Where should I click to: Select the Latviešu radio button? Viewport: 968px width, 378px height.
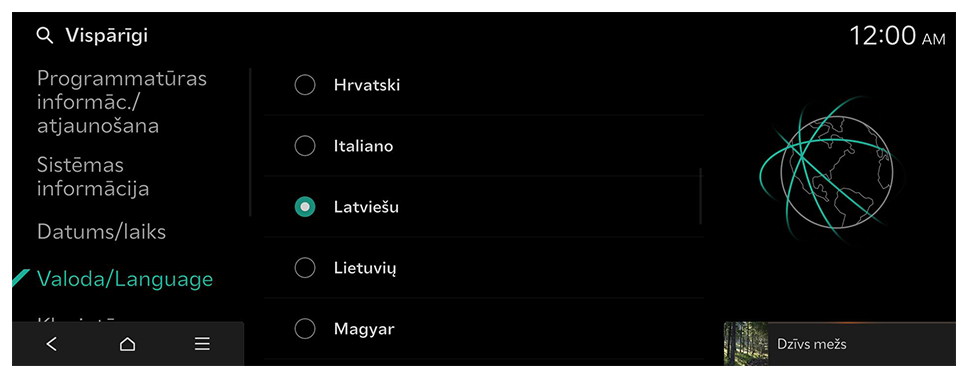pyautogui.click(x=305, y=207)
